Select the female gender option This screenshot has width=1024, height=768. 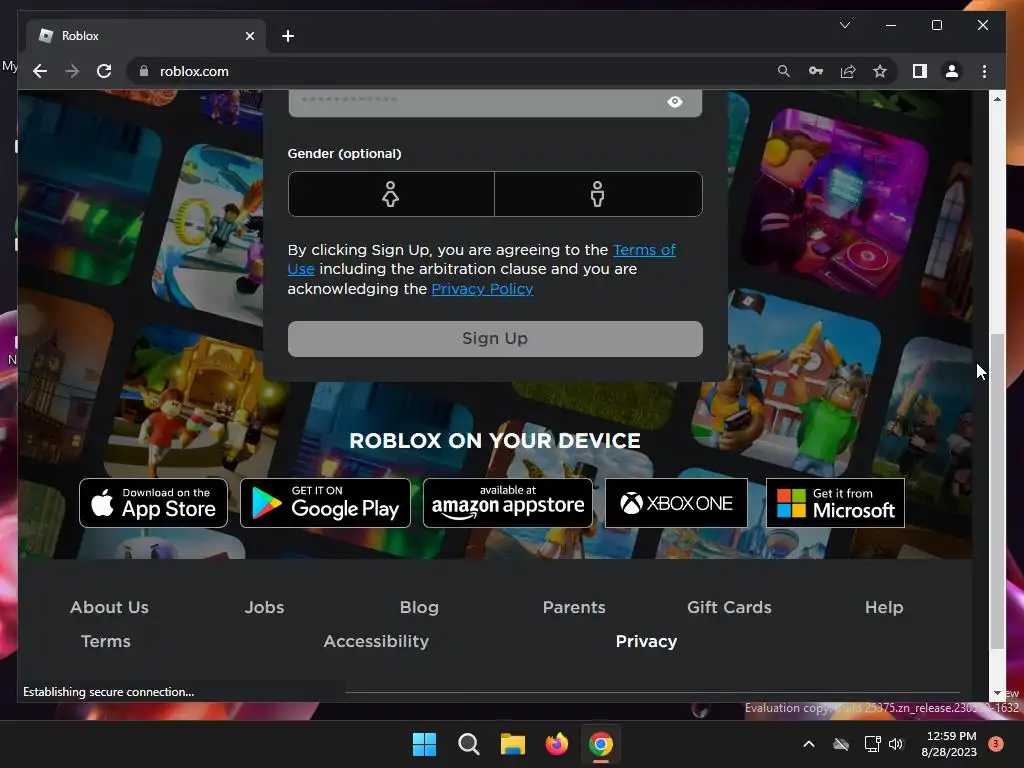tap(391, 194)
